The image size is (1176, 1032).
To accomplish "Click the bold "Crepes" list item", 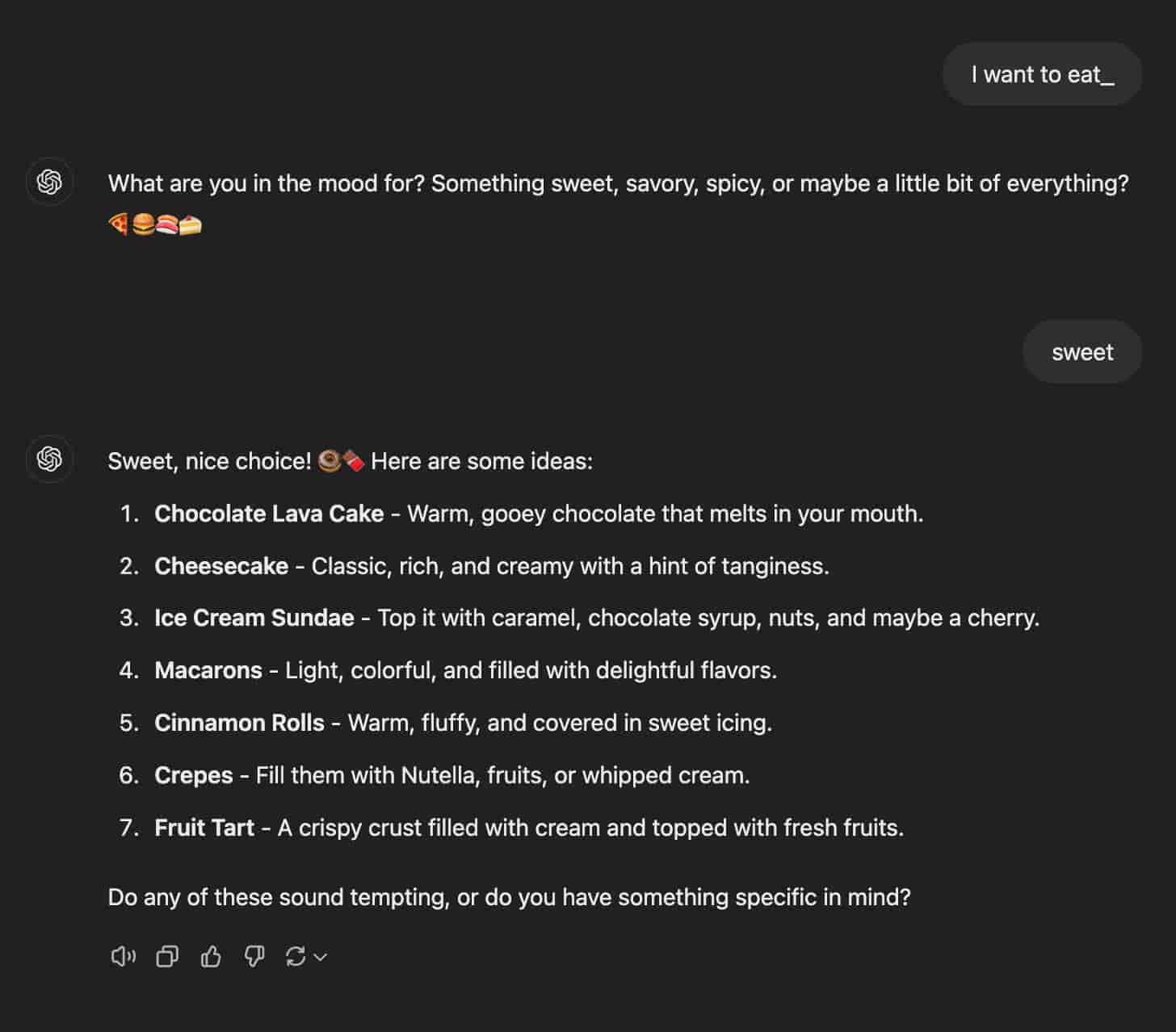I will [x=194, y=775].
